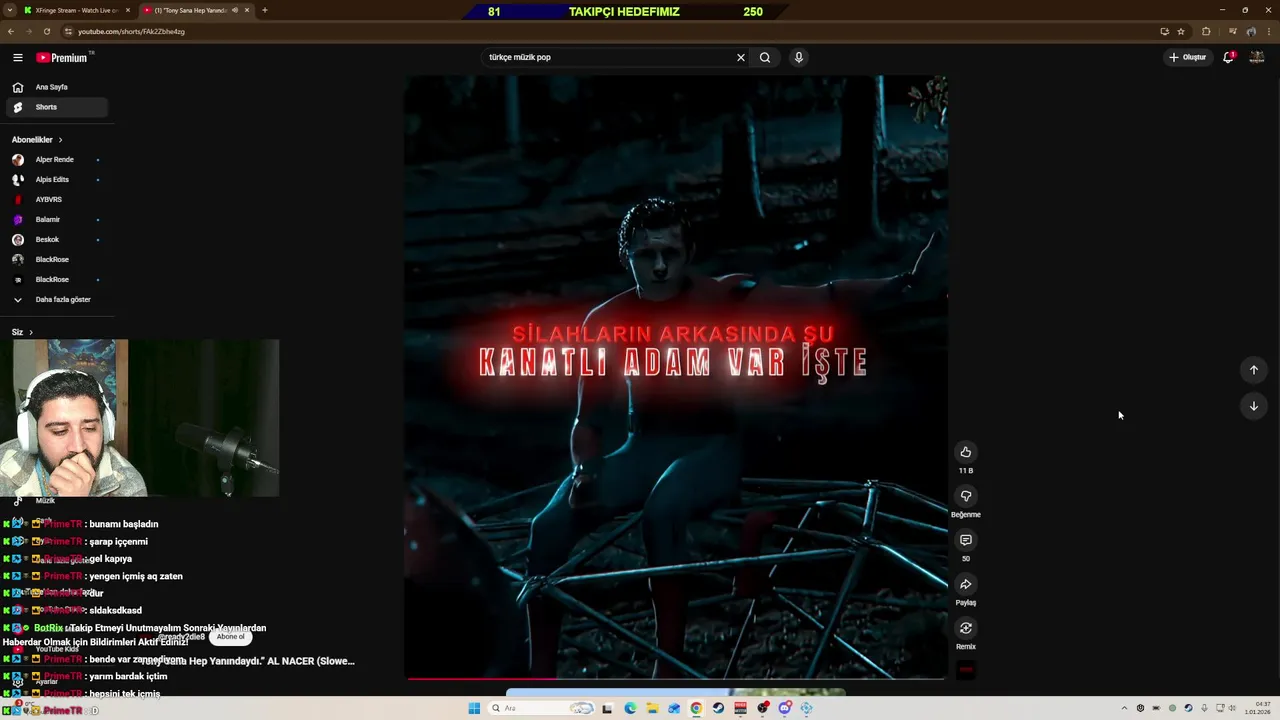Open Alpis Edits channel subscription

55,180
